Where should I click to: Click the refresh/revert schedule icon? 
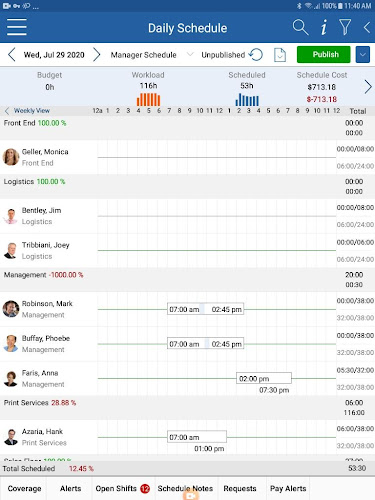[x=256, y=55]
